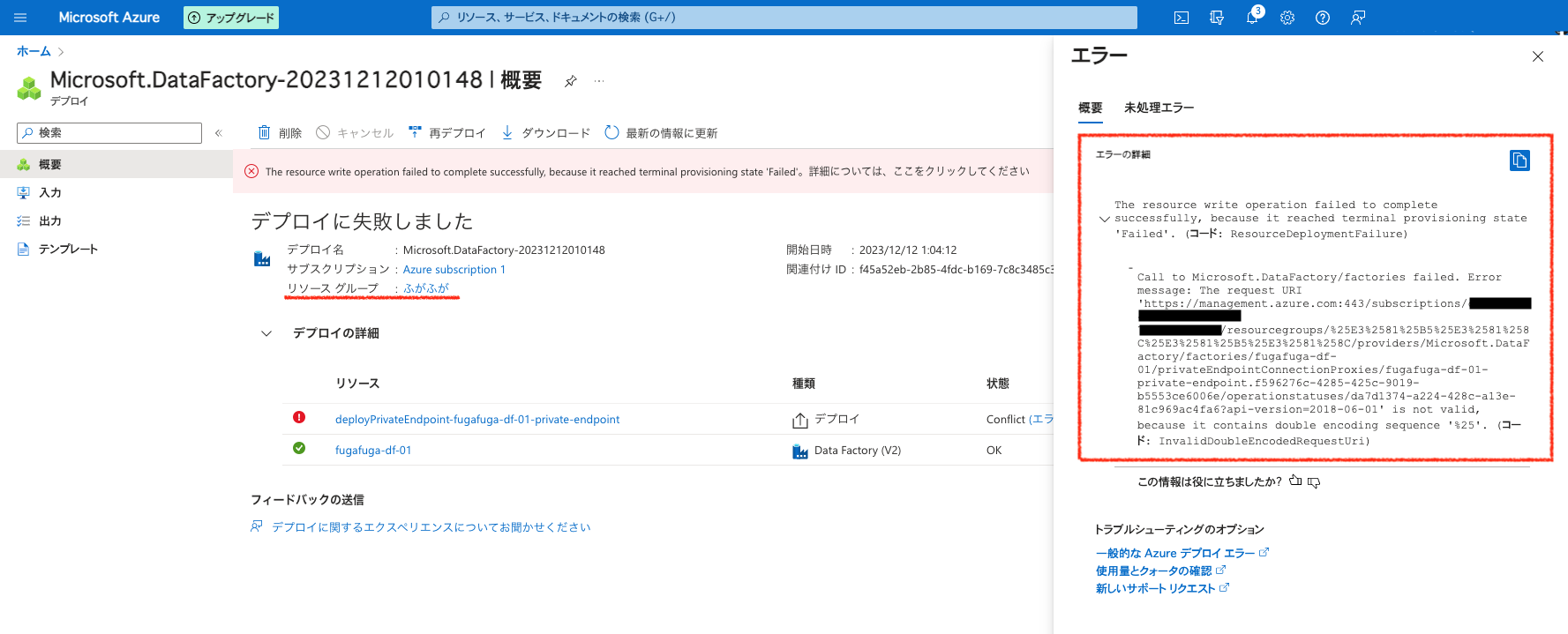The width and height of the screenshot is (1568, 634).
Task: Click the 状態 column header
Action: 998,384
